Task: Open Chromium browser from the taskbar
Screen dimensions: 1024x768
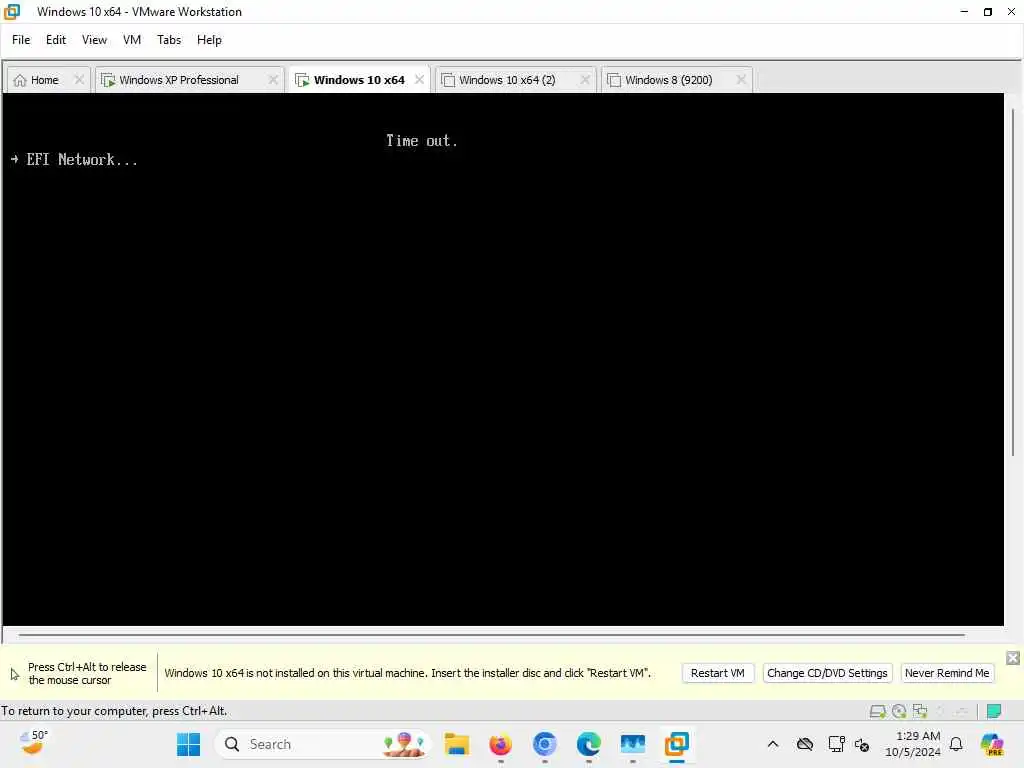Action: (545, 744)
